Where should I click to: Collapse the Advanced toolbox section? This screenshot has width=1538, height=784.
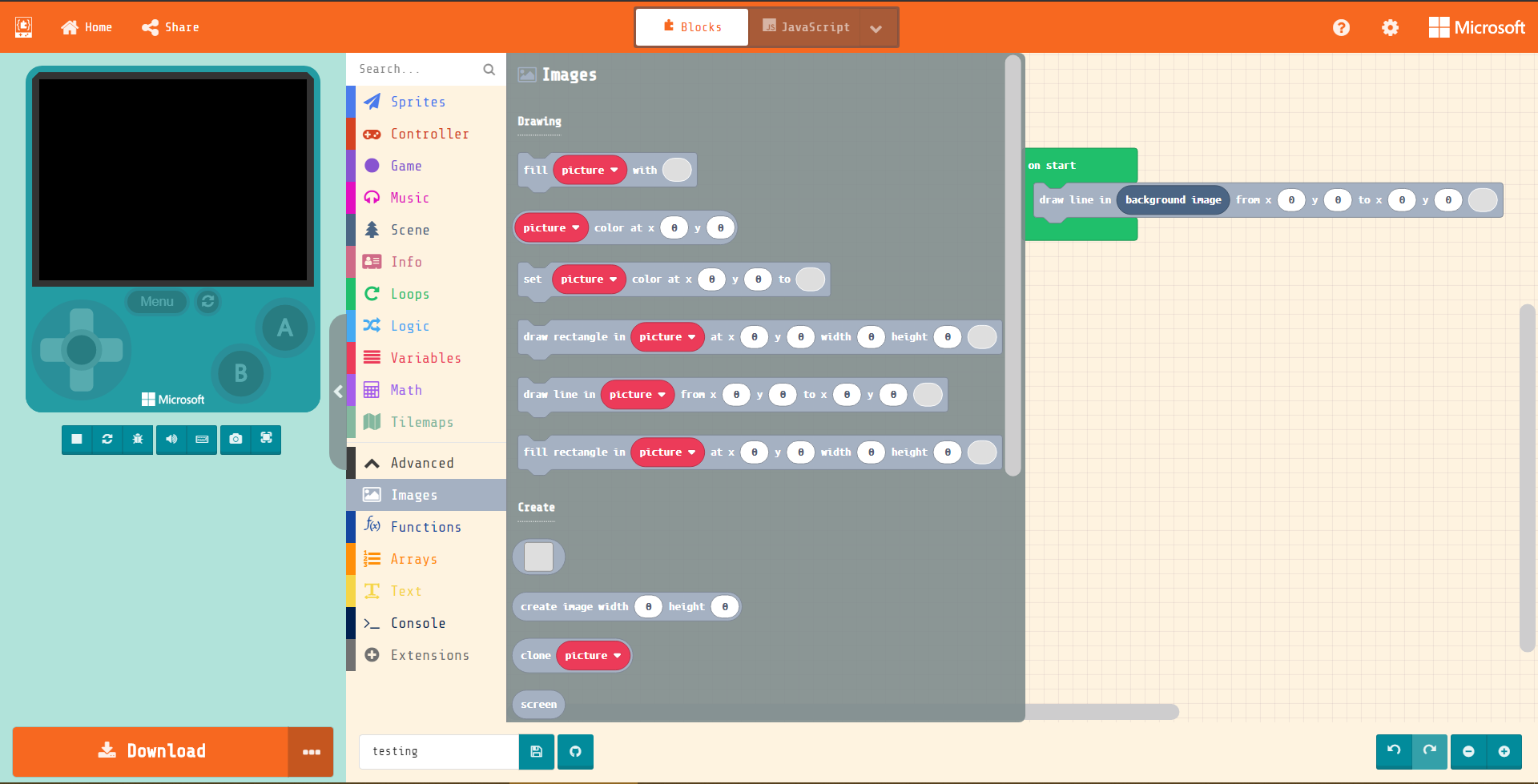click(426, 463)
